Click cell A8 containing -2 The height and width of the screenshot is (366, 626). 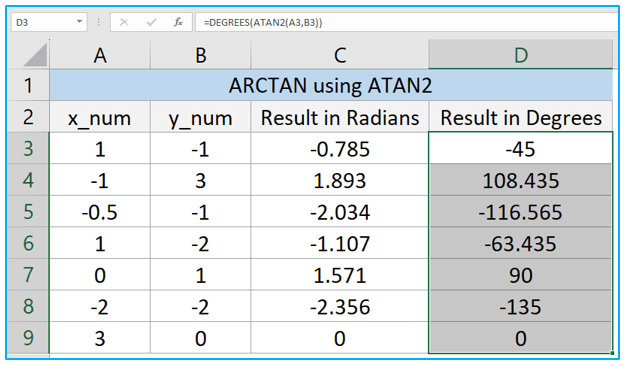[100, 306]
